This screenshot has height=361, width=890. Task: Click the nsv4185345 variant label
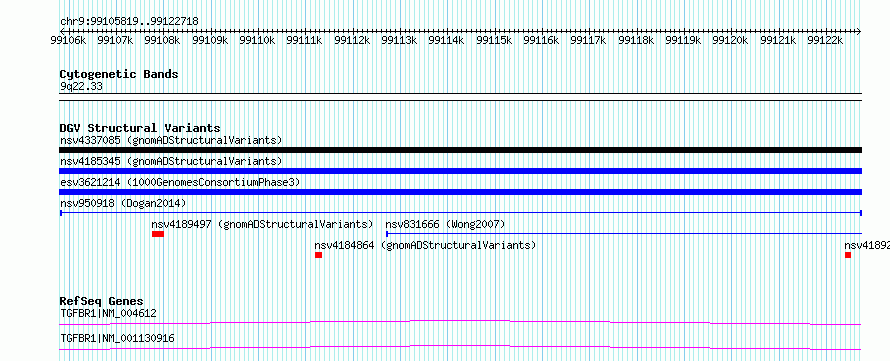(x=171, y=161)
